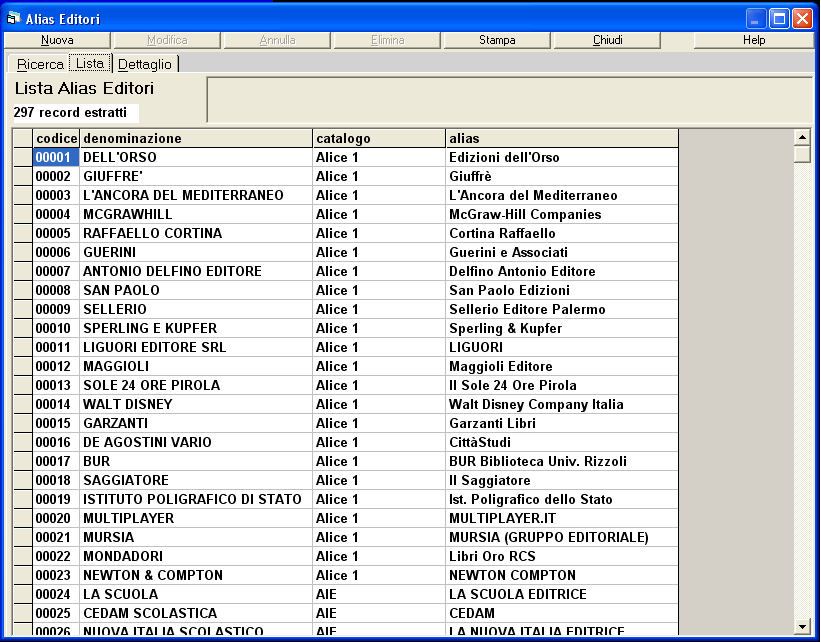This screenshot has width=821, height=642.
Task: Click the BUR denomination cell
Action: (196, 461)
